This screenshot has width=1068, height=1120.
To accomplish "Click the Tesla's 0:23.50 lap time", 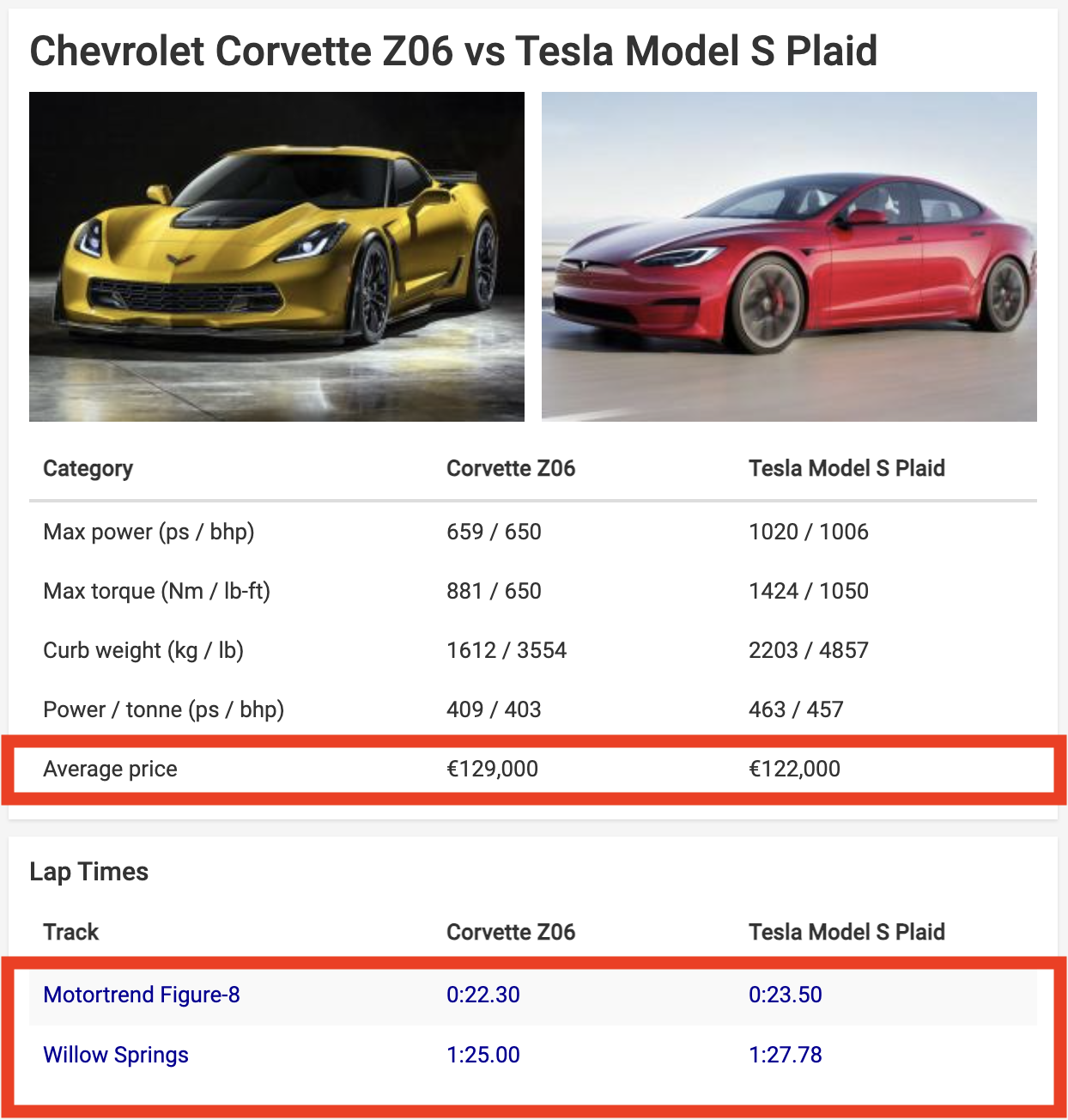I will [x=786, y=995].
